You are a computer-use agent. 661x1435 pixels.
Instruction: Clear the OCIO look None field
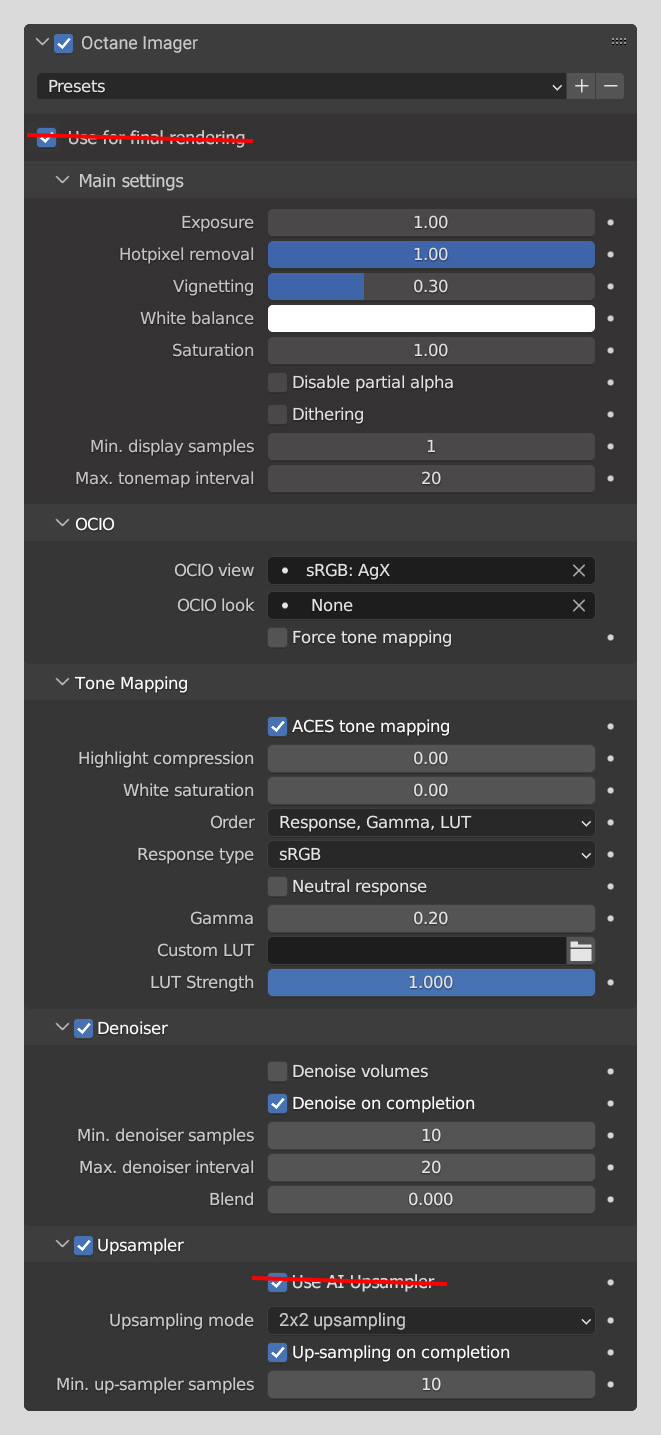tap(579, 605)
